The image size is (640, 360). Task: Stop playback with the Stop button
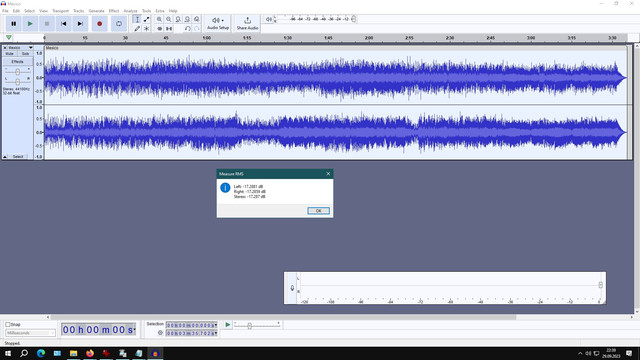(47, 24)
